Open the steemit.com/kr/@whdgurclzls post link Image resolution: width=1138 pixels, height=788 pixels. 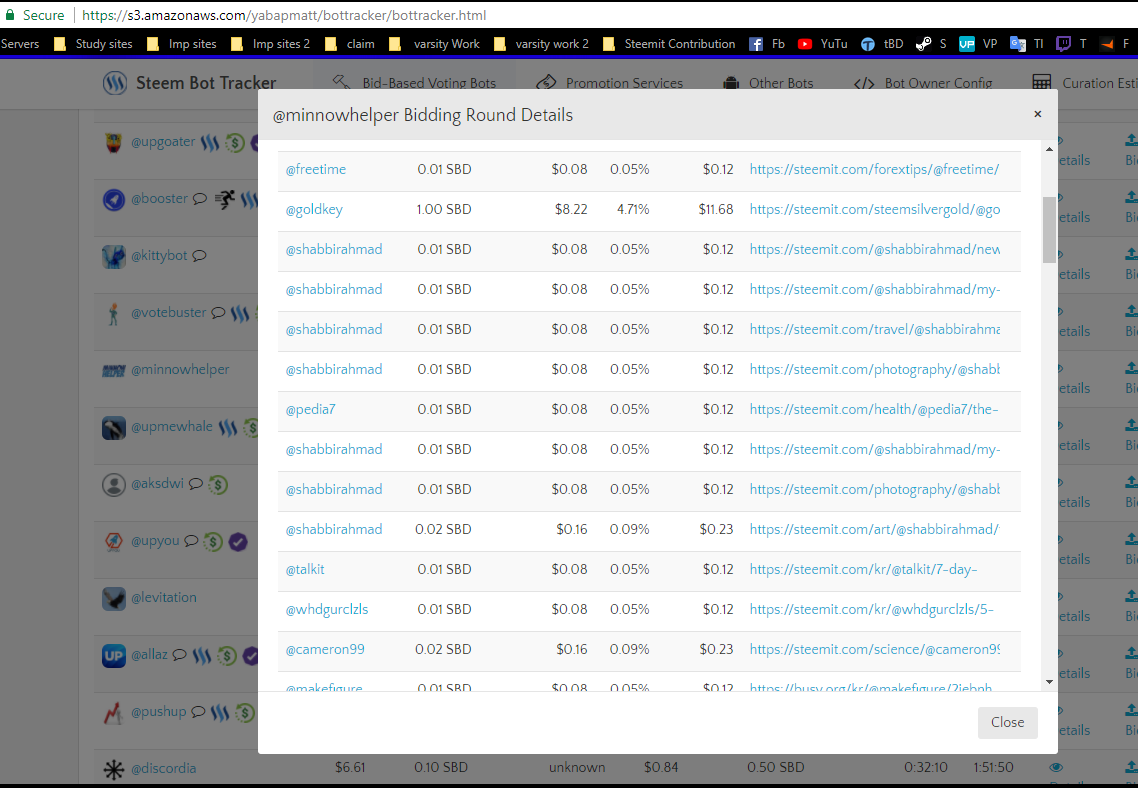pos(871,609)
